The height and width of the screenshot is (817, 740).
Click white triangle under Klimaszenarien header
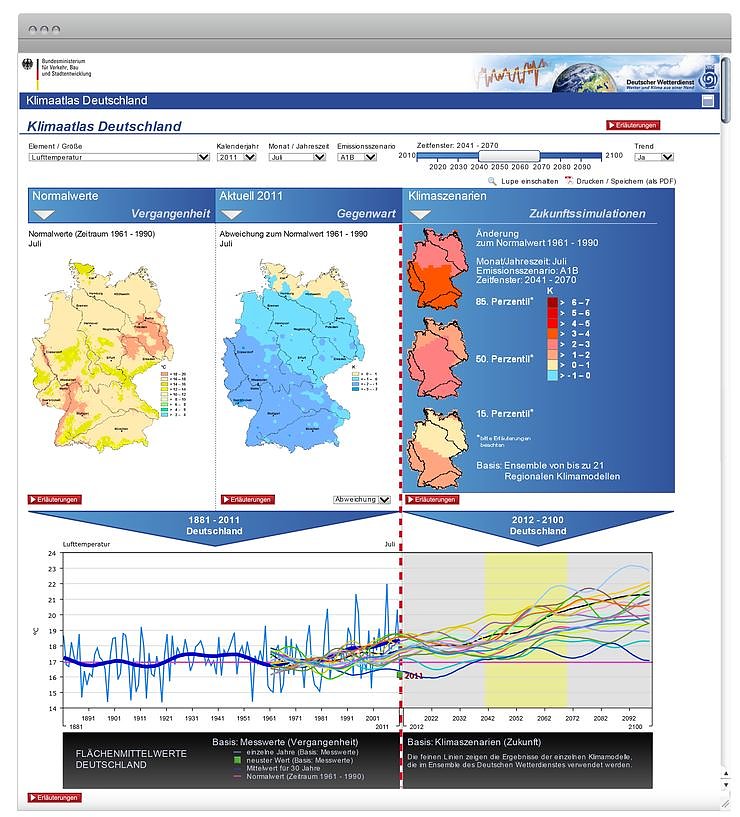(421, 214)
